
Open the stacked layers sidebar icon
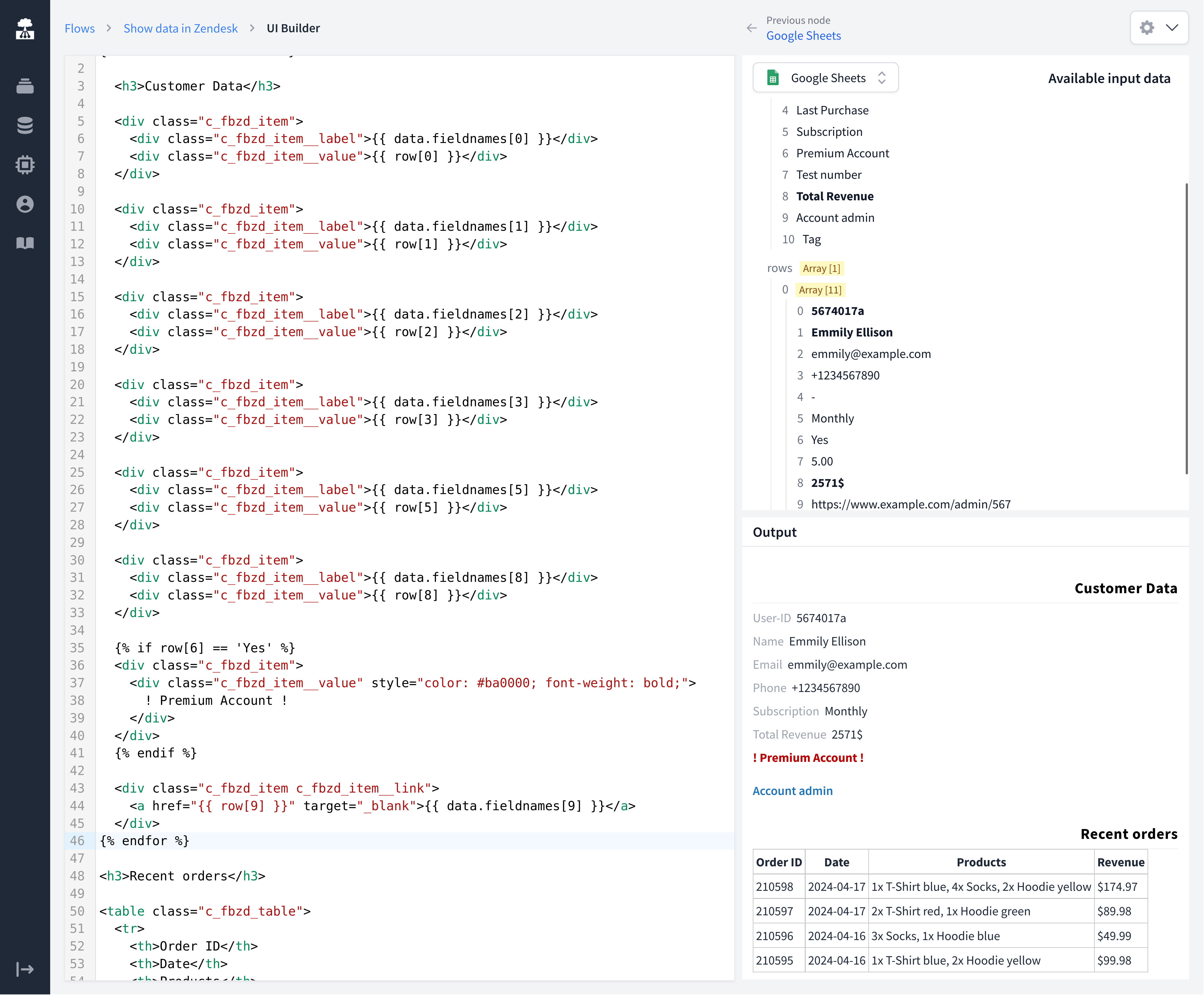25,86
